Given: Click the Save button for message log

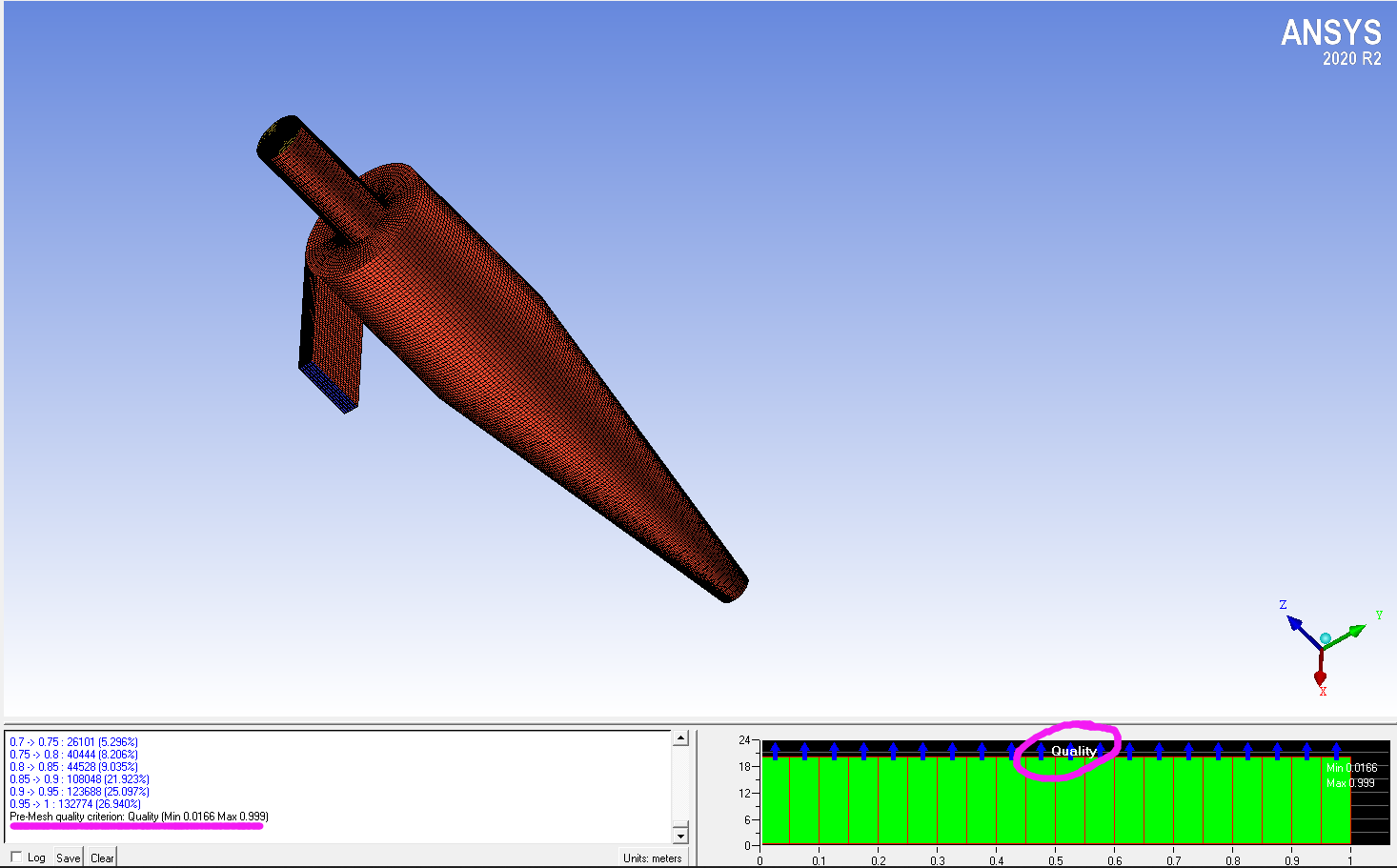Looking at the screenshot, I should click(x=68, y=858).
